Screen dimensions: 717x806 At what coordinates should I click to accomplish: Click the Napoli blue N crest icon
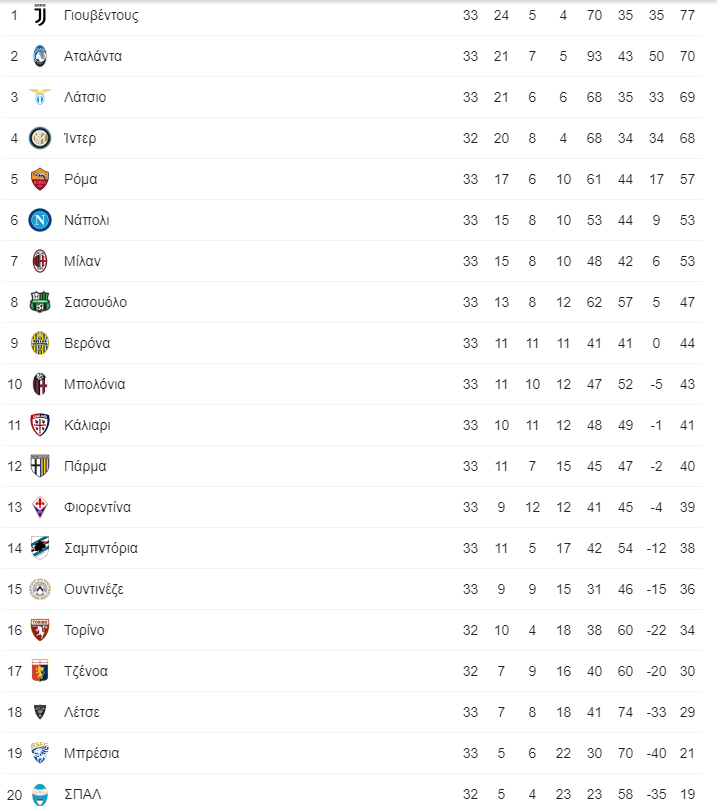pos(40,220)
